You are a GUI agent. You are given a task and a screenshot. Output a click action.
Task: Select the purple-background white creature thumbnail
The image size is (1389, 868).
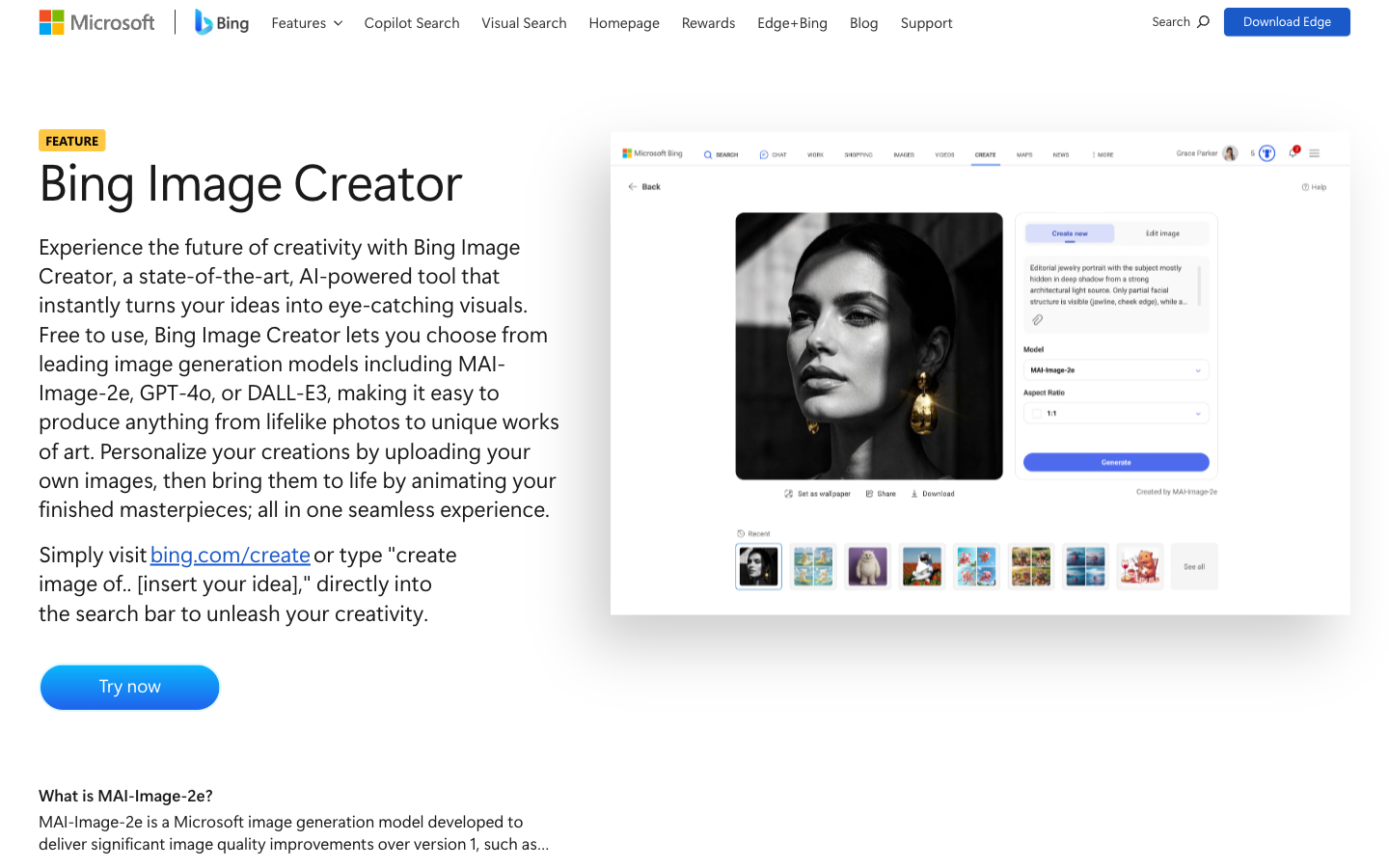tap(867, 566)
